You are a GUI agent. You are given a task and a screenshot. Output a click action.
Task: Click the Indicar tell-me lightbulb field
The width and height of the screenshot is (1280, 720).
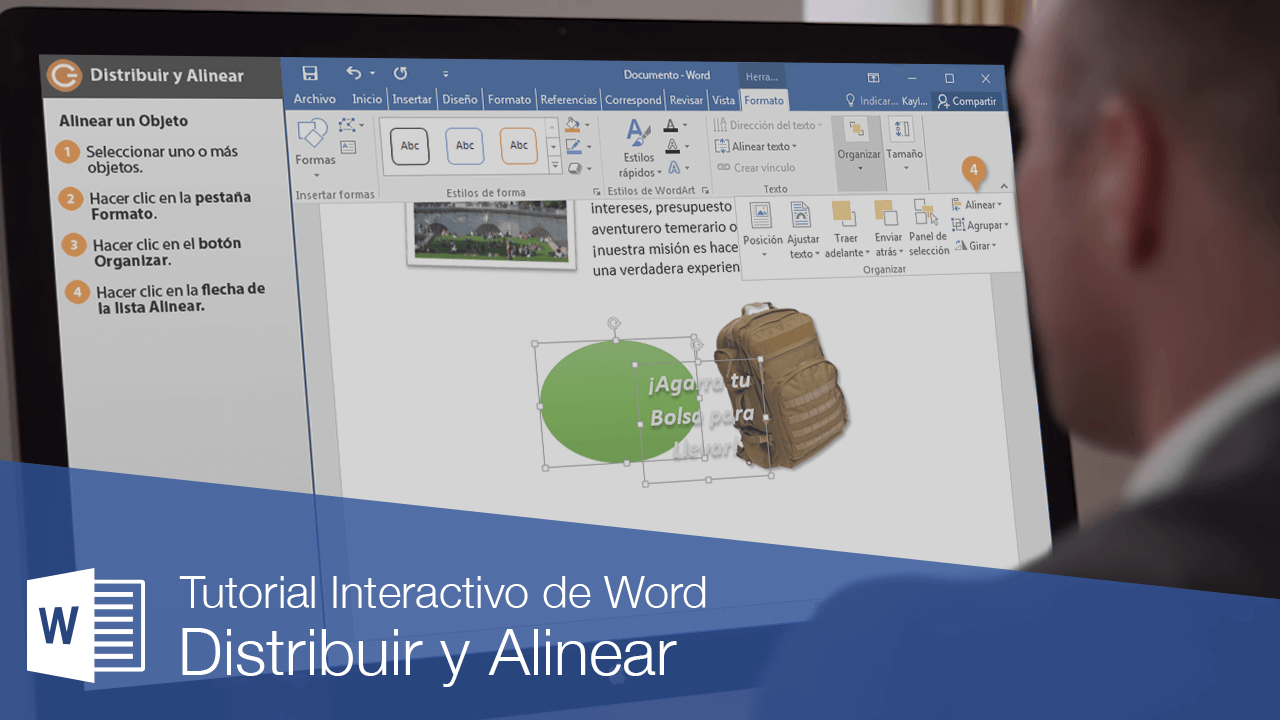[x=873, y=102]
